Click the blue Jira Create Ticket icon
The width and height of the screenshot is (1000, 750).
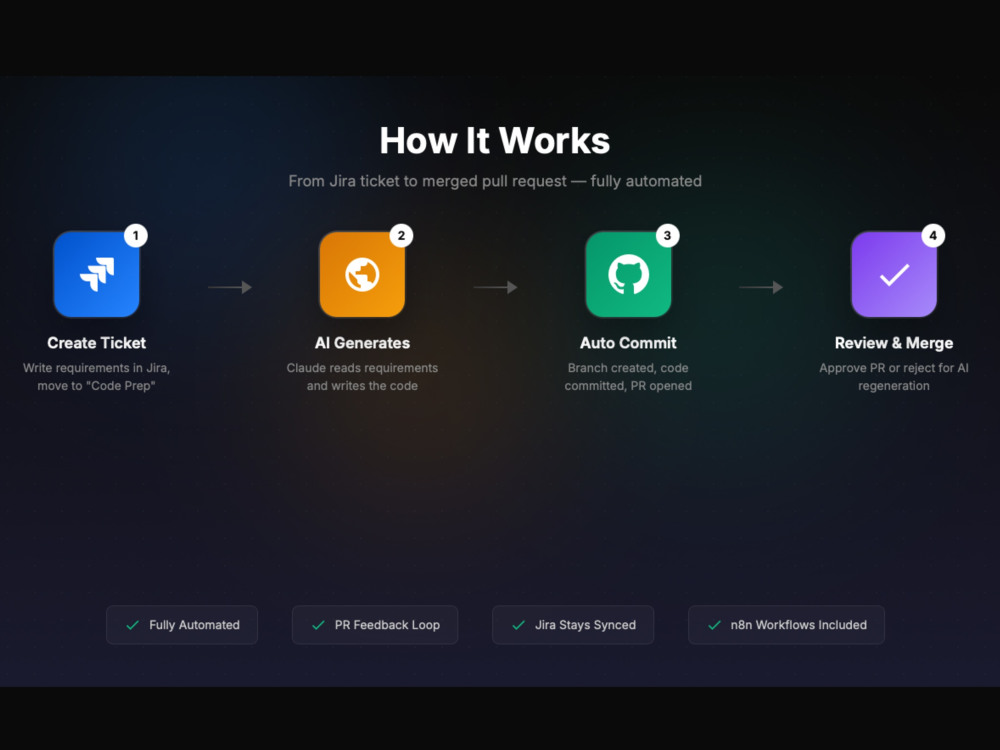tap(96, 274)
